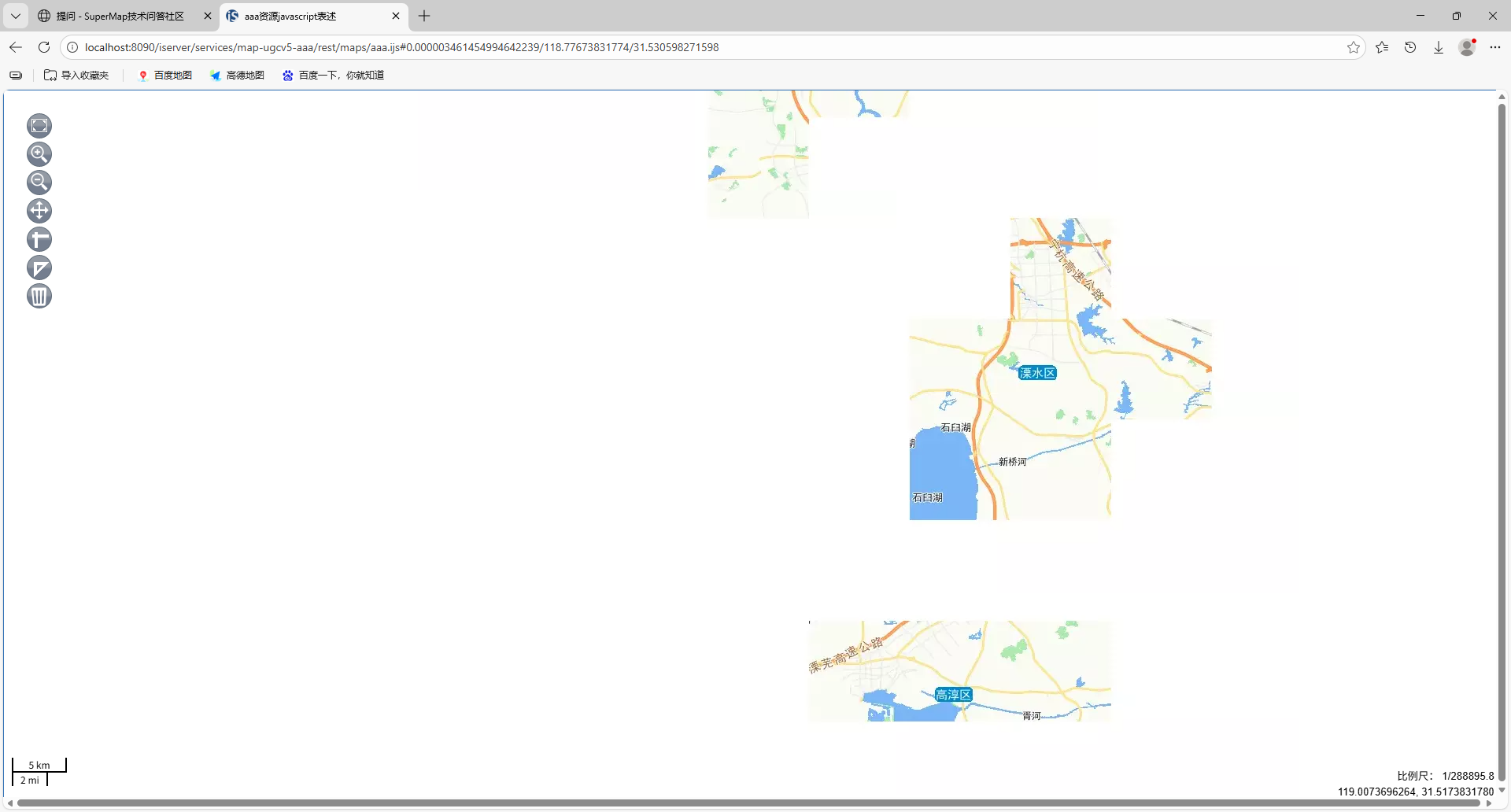Clear measurements with the trash icon
This screenshot has width=1511, height=812.
tap(39, 297)
